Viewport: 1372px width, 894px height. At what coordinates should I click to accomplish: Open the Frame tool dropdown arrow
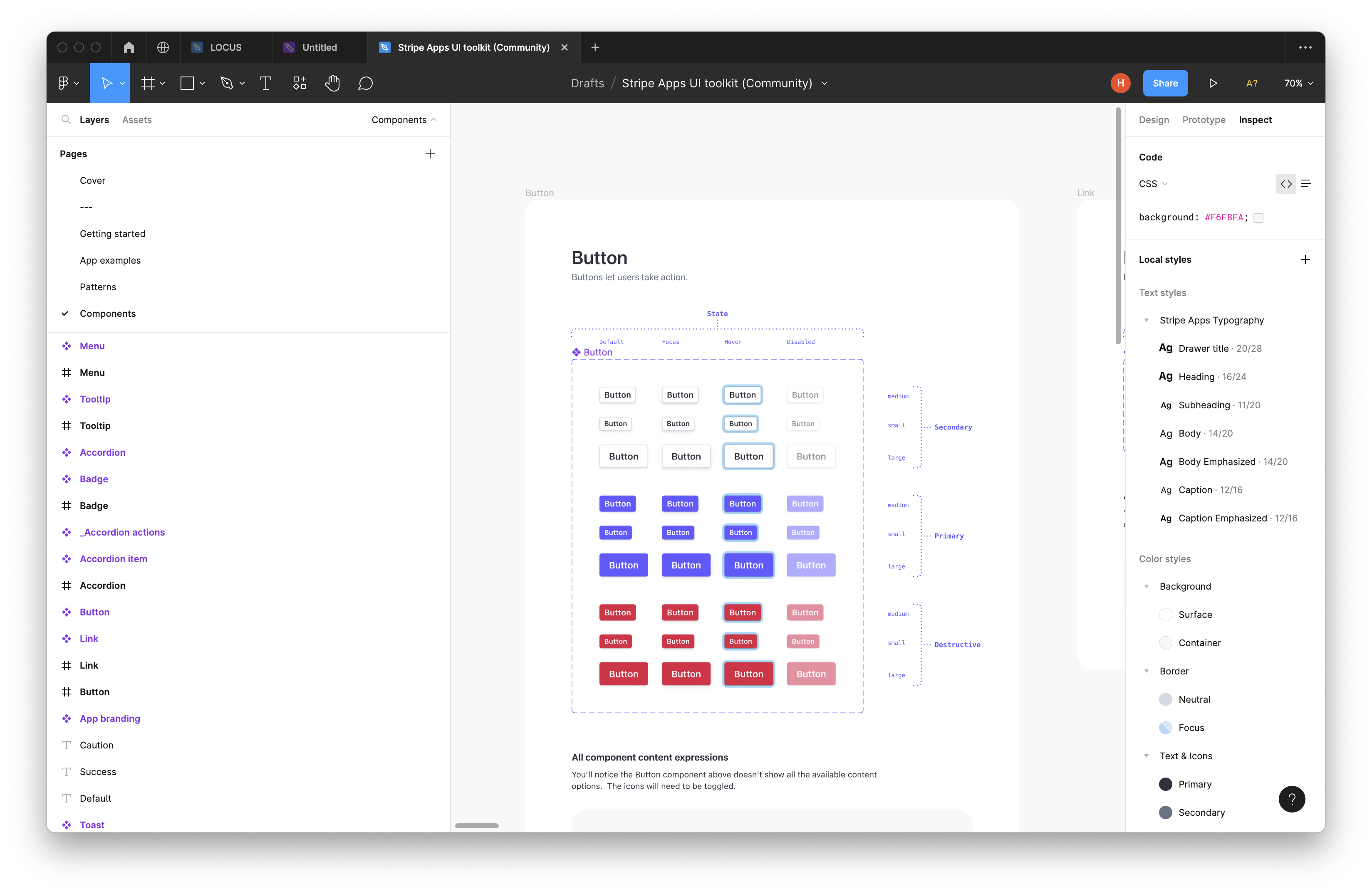click(163, 84)
